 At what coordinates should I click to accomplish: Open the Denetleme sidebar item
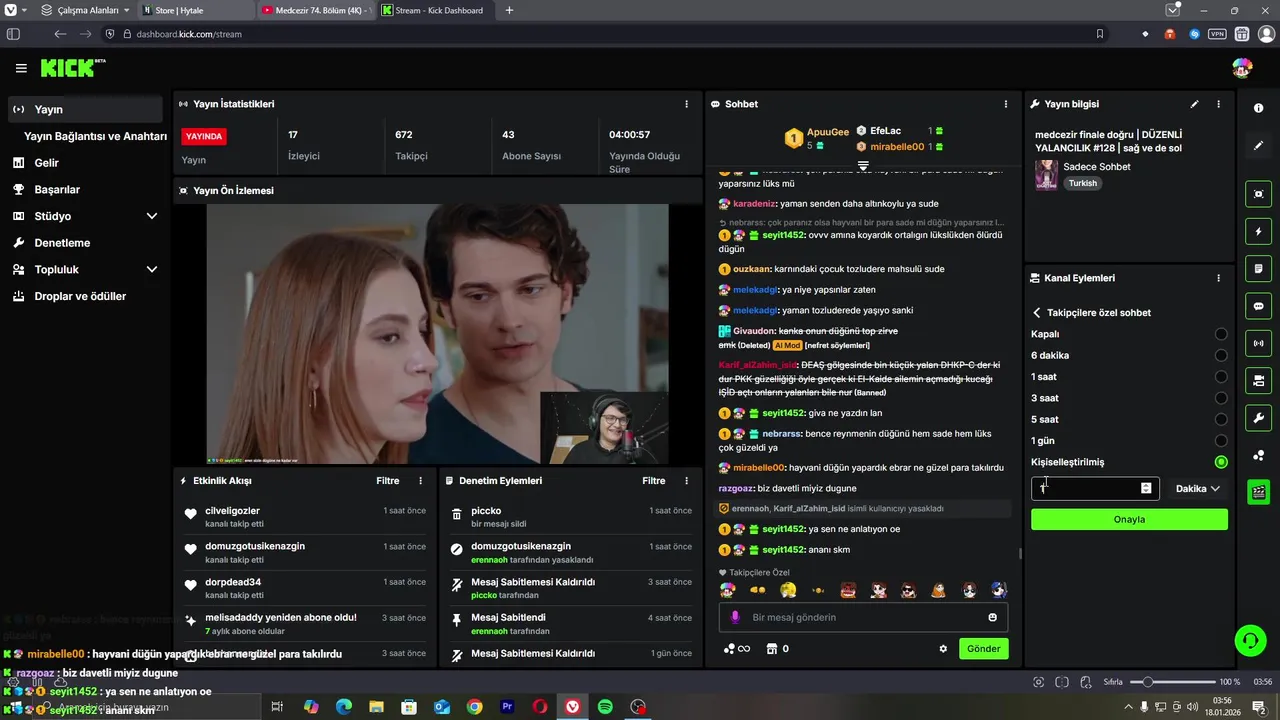tap(85, 243)
